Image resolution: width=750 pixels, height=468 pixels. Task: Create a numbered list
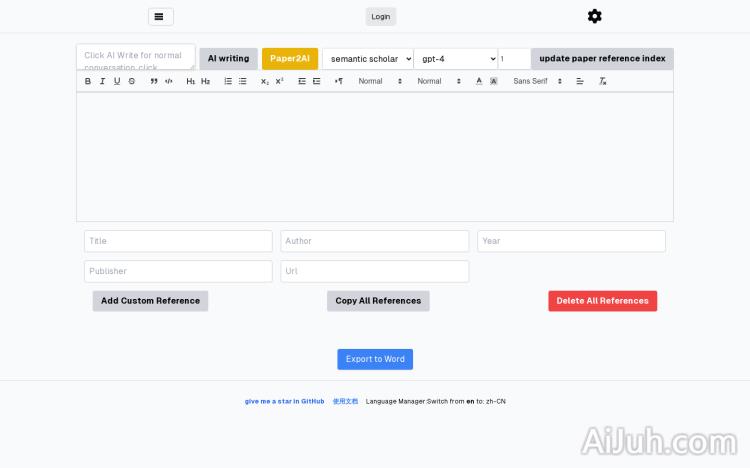228,81
